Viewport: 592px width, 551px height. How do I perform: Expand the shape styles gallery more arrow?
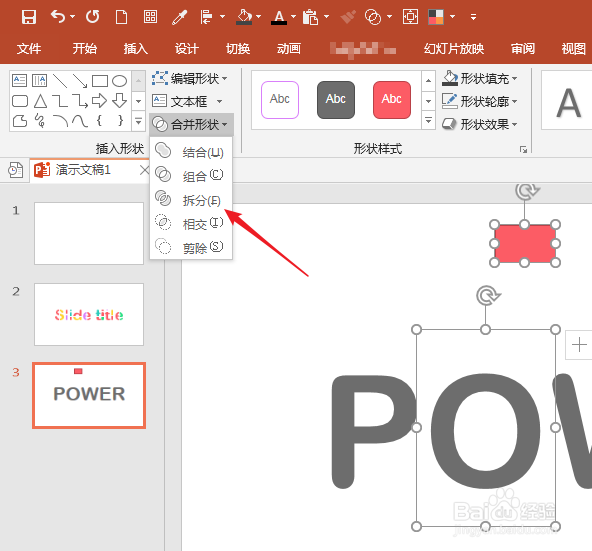pos(428,121)
